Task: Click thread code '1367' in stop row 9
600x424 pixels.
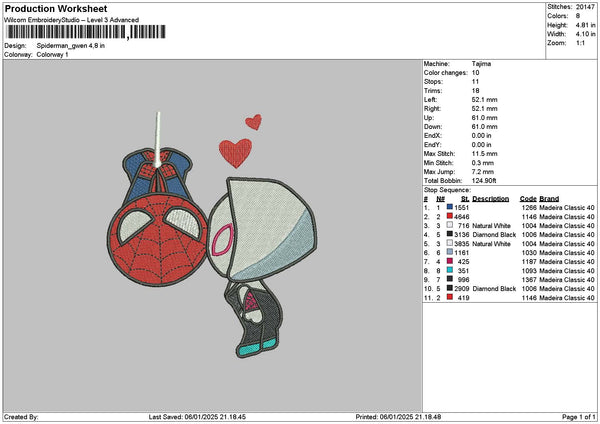Action: pos(529,280)
